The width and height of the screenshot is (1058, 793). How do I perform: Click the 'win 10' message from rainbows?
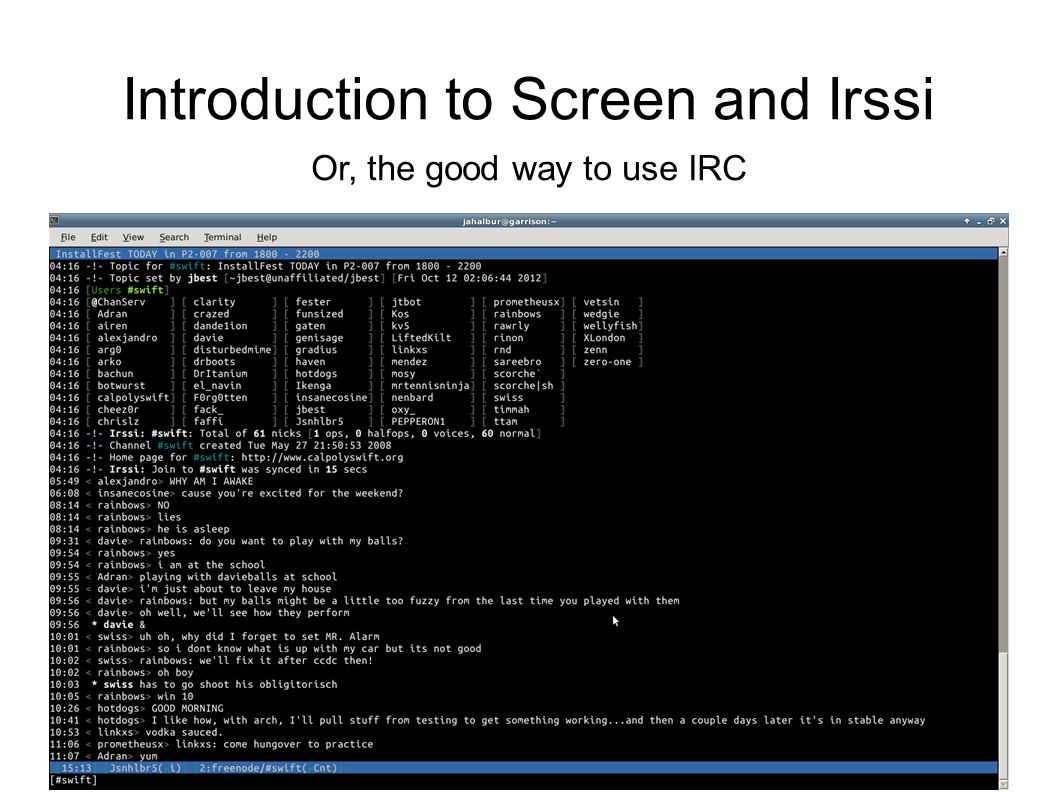175,696
